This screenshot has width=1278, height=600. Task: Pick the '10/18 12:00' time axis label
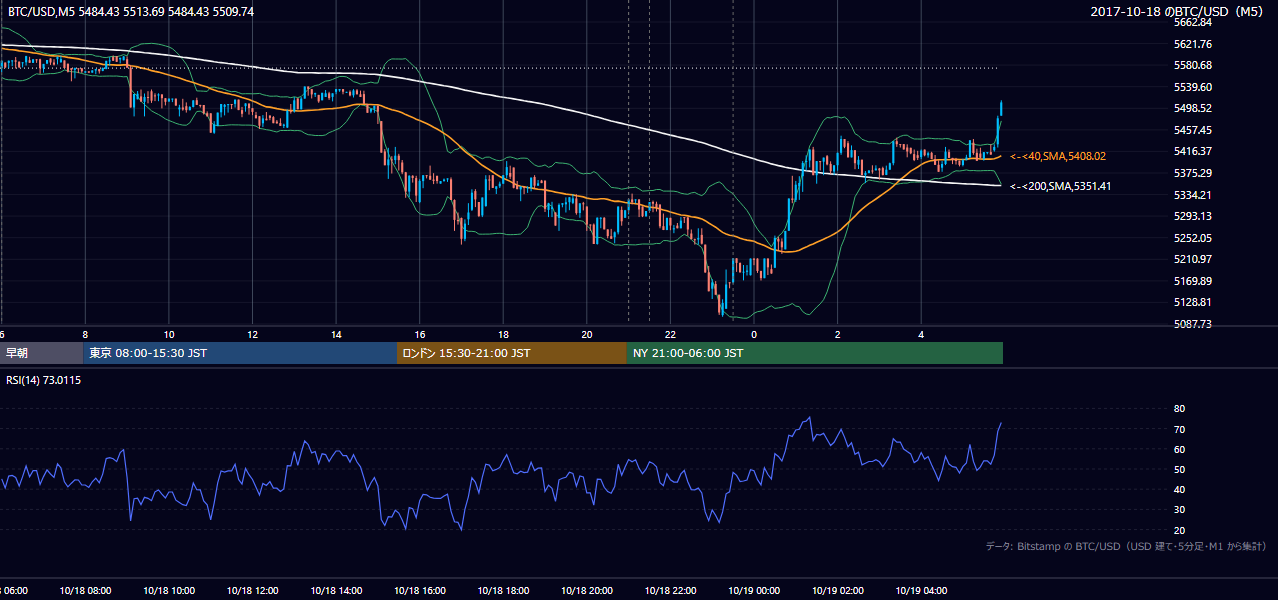click(252, 591)
